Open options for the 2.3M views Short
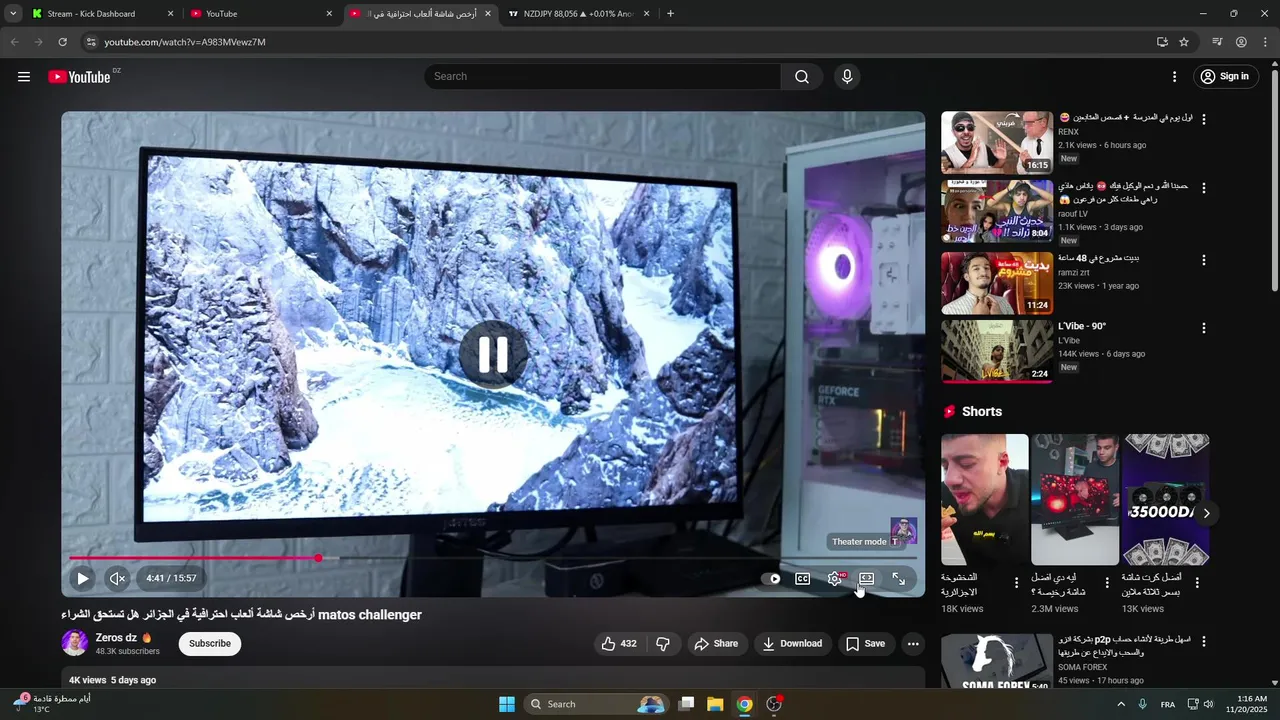Image resolution: width=1280 pixels, height=720 pixels. coord(1107,583)
